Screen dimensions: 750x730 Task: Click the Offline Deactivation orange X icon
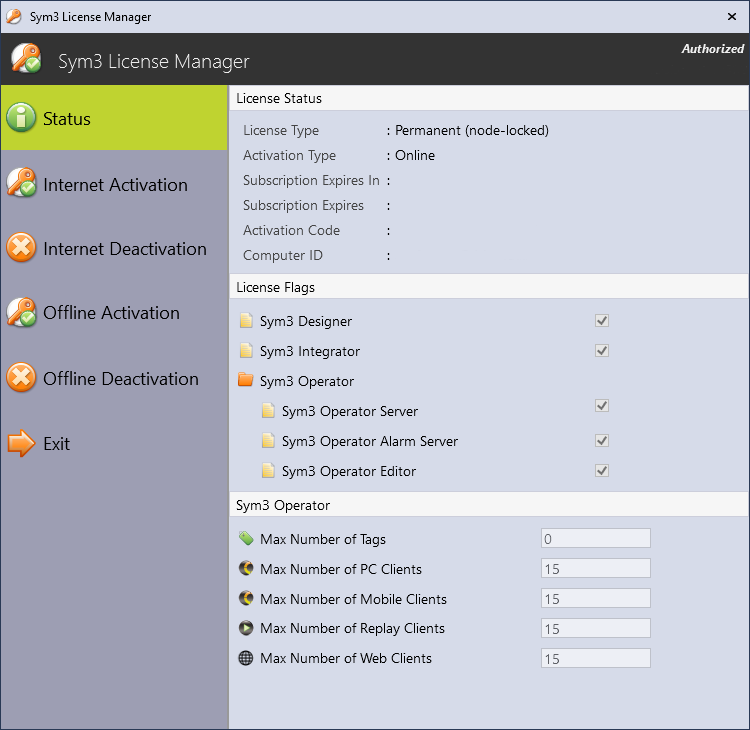point(21,377)
